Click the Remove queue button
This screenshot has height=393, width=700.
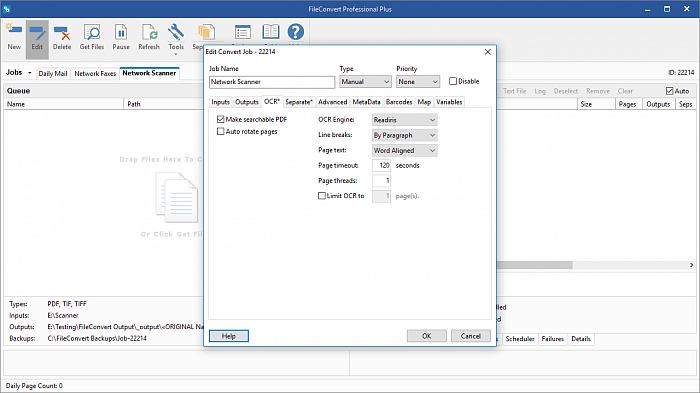coord(598,91)
